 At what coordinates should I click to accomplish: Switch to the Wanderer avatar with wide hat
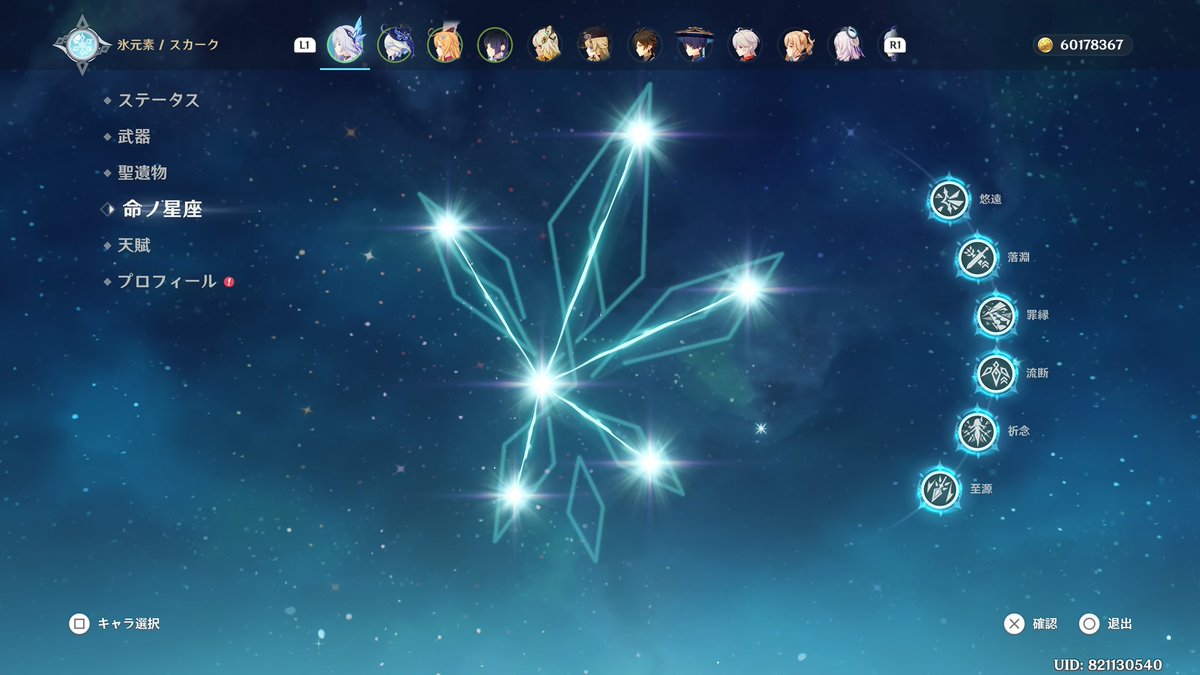pos(693,45)
